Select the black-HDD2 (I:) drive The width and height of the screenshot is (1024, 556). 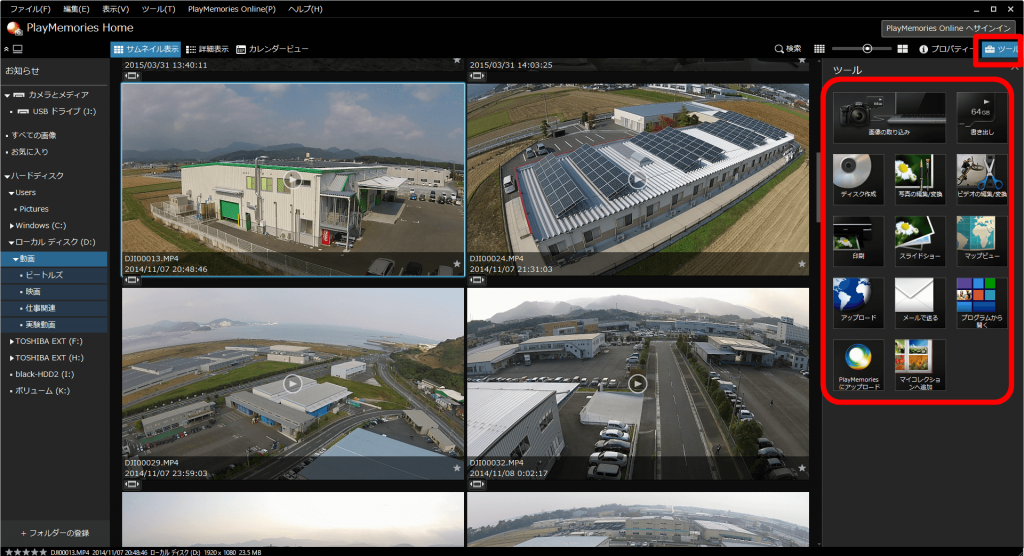click(44, 374)
